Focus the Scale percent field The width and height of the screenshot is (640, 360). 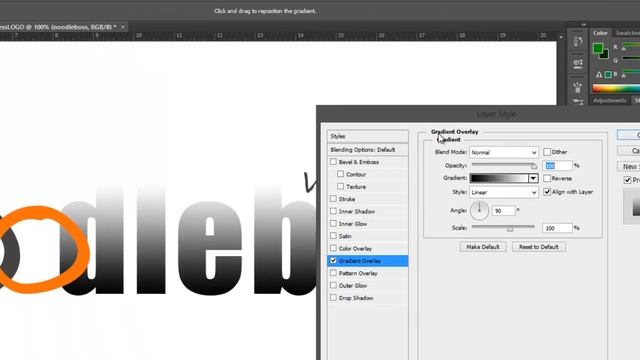pyautogui.click(x=558, y=228)
